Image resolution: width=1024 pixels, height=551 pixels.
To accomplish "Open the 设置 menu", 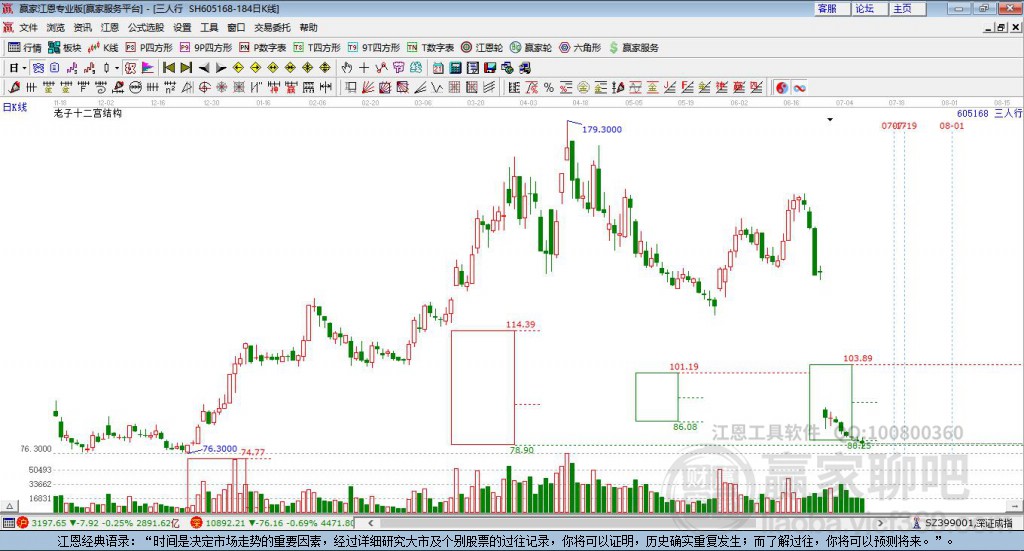I will point(182,27).
